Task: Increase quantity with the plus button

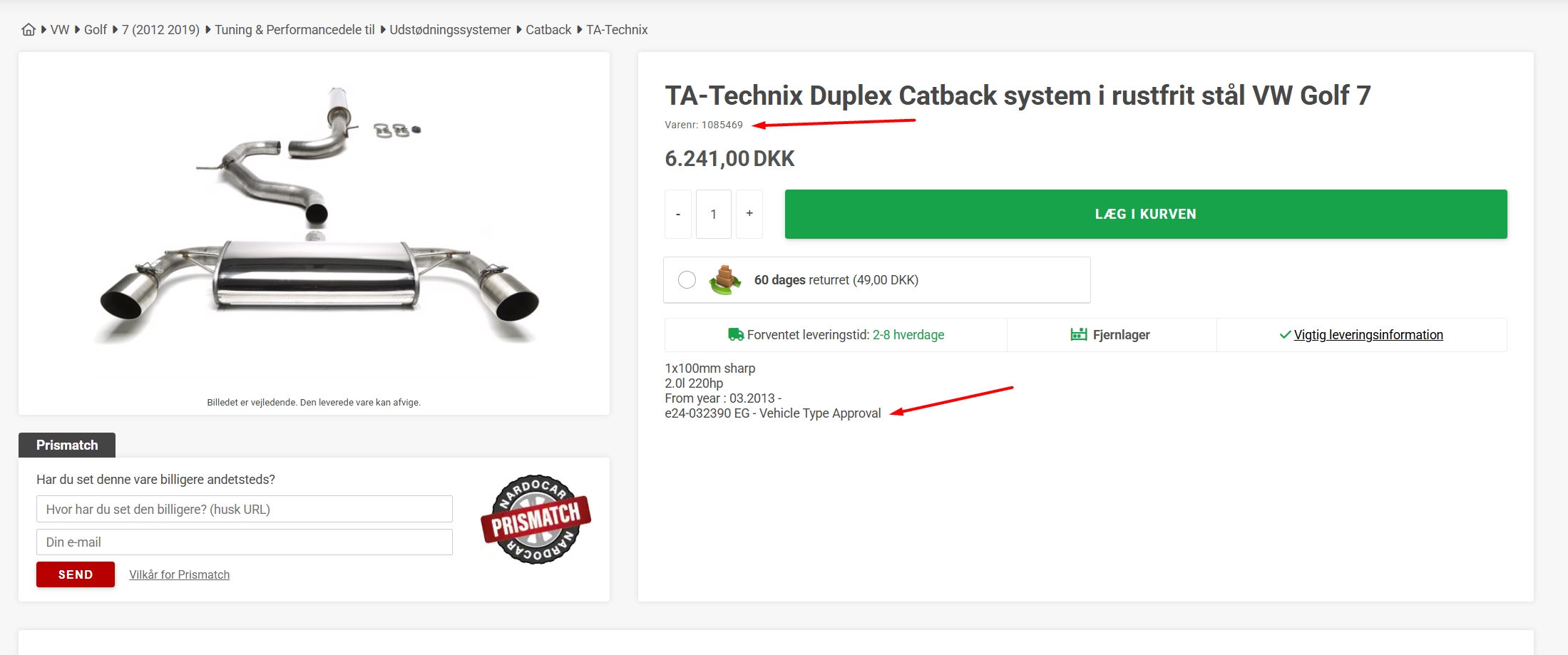Action: tap(749, 214)
